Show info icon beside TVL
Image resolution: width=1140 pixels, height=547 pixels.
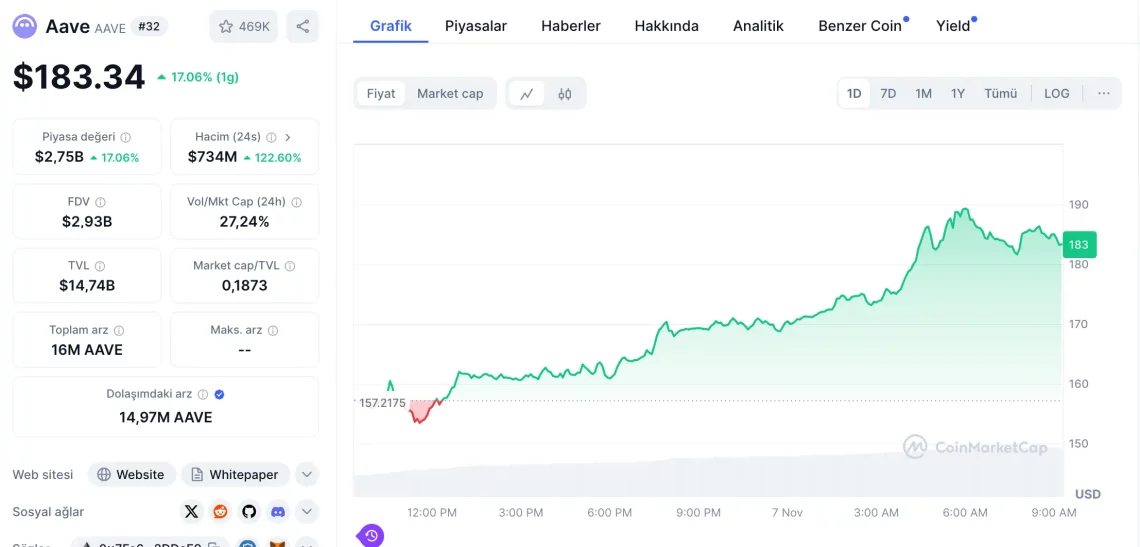[x=100, y=266]
